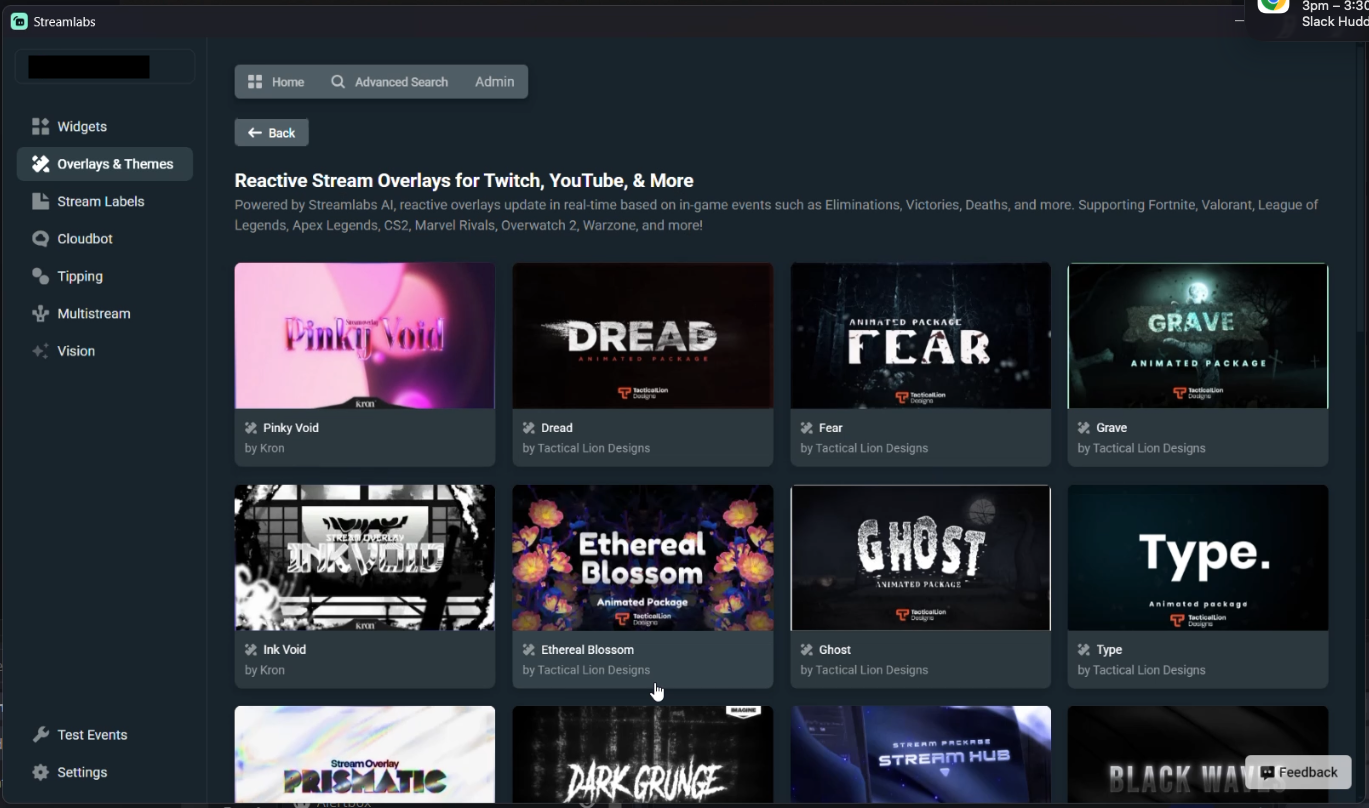This screenshot has height=808, width=1369.
Task: Select Stream Labels in the sidebar
Action: pyautogui.click(x=105, y=201)
